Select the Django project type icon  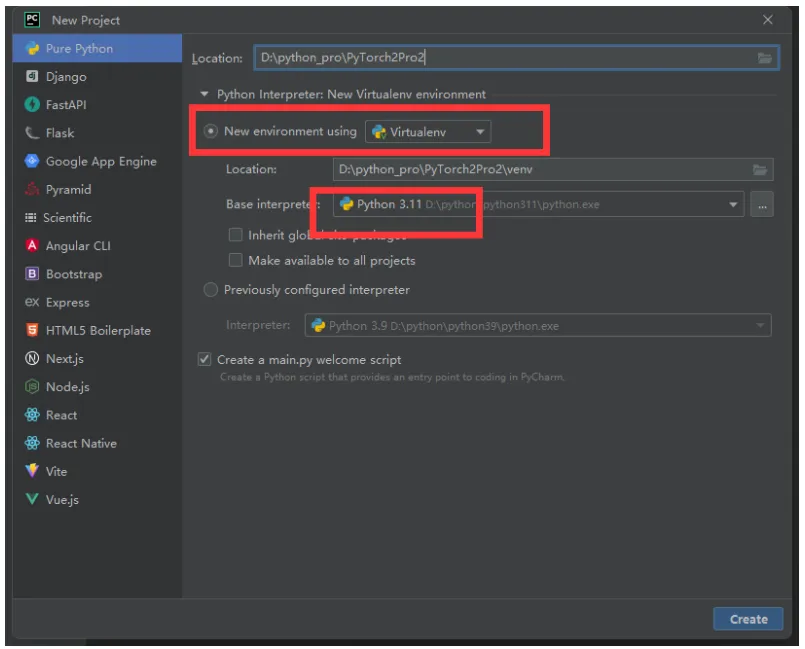click(32, 77)
